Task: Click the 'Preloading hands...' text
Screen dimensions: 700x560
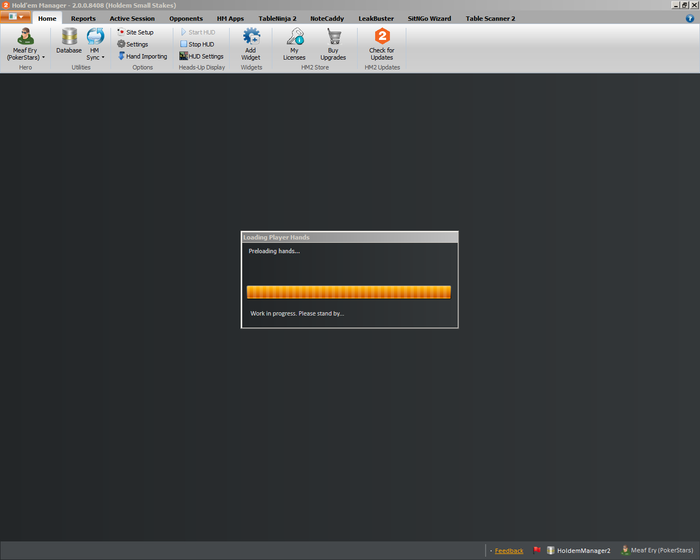Action: point(274,251)
